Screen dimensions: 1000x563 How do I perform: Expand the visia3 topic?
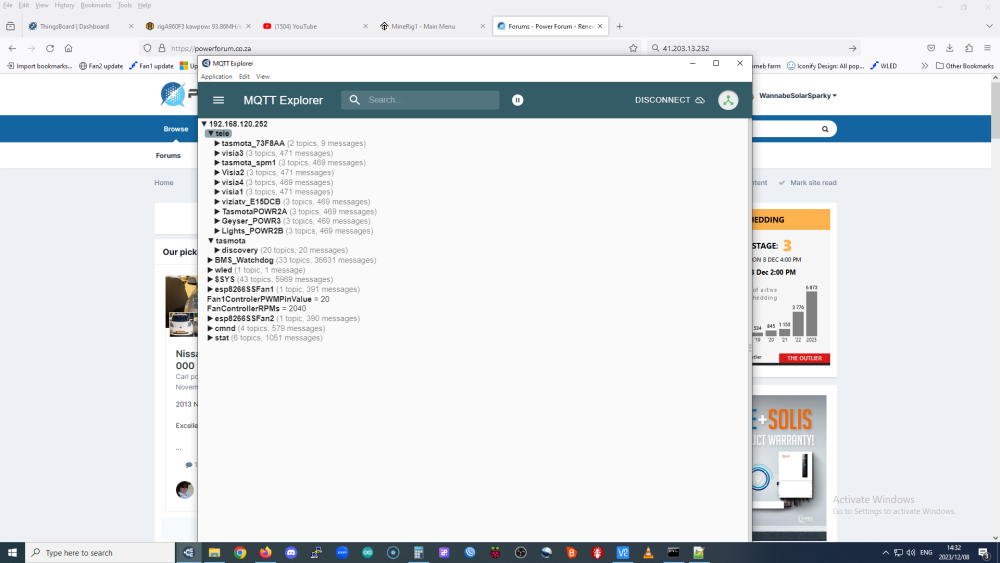click(x=217, y=153)
